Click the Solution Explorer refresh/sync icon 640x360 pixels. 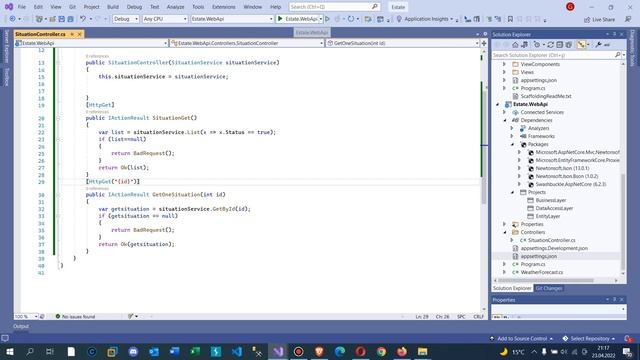[550, 45]
